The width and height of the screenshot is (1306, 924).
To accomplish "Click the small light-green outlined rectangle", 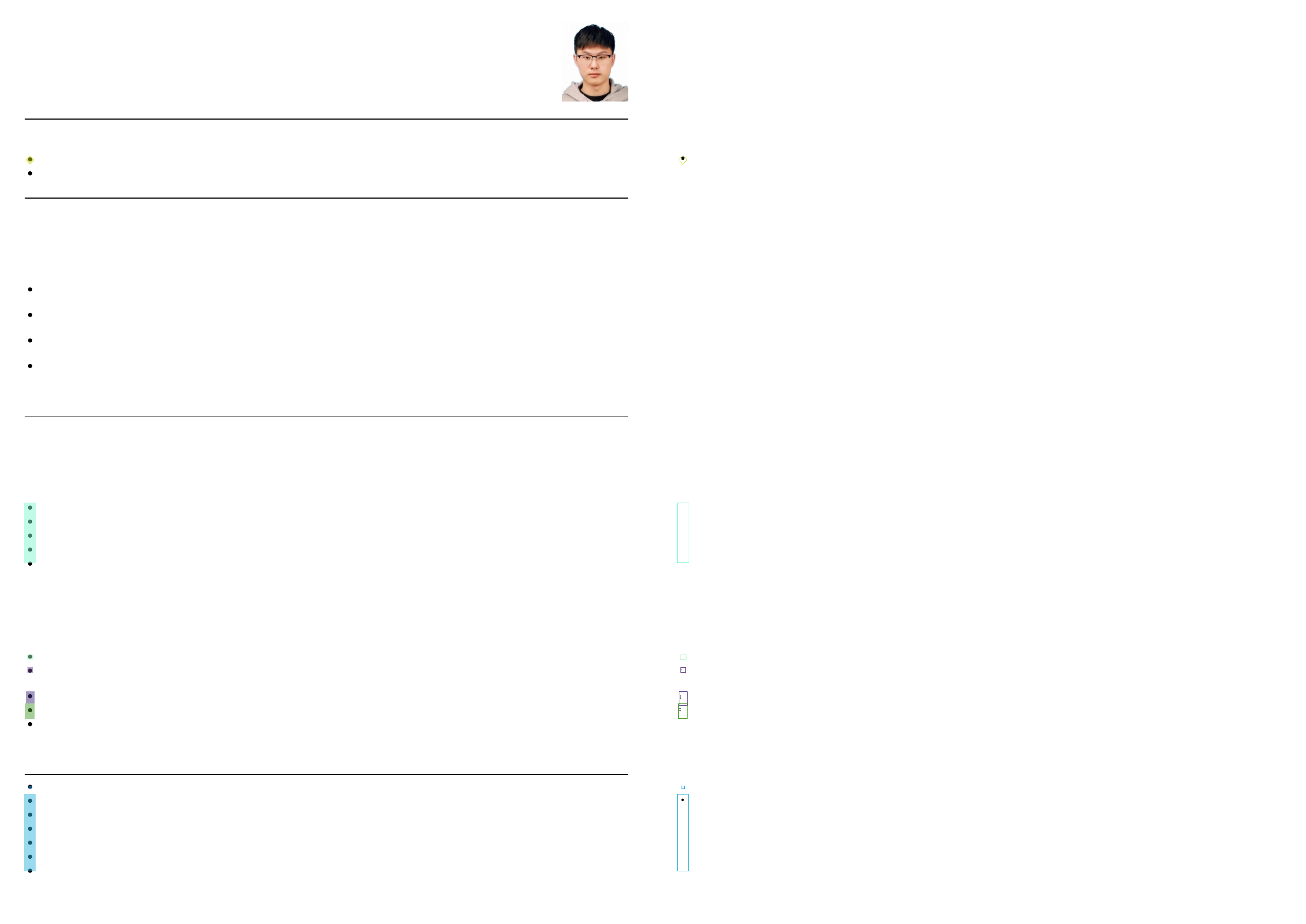I will click(x=683, y=657).
